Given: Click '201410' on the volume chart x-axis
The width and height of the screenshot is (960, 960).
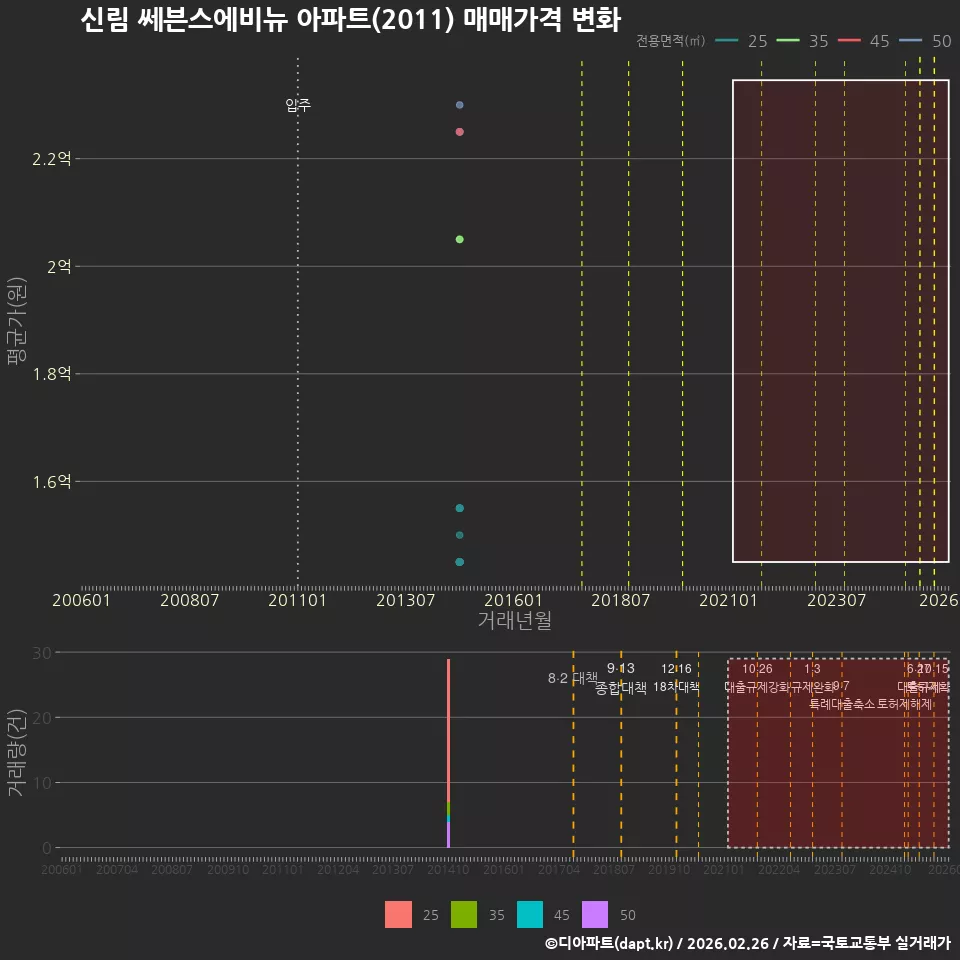Looking at the screenshot, I should pos(448,869).
